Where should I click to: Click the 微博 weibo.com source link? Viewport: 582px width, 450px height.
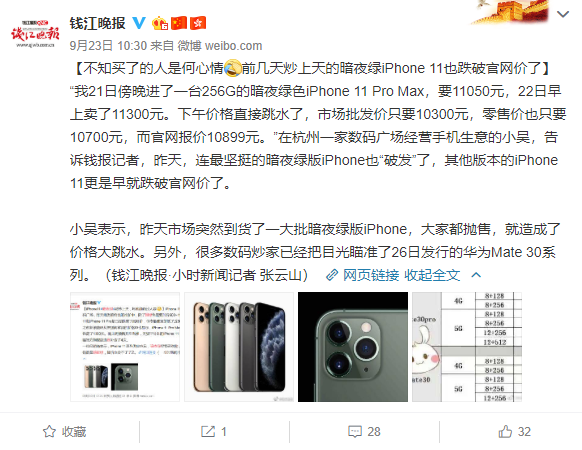(x=220, y=46)
